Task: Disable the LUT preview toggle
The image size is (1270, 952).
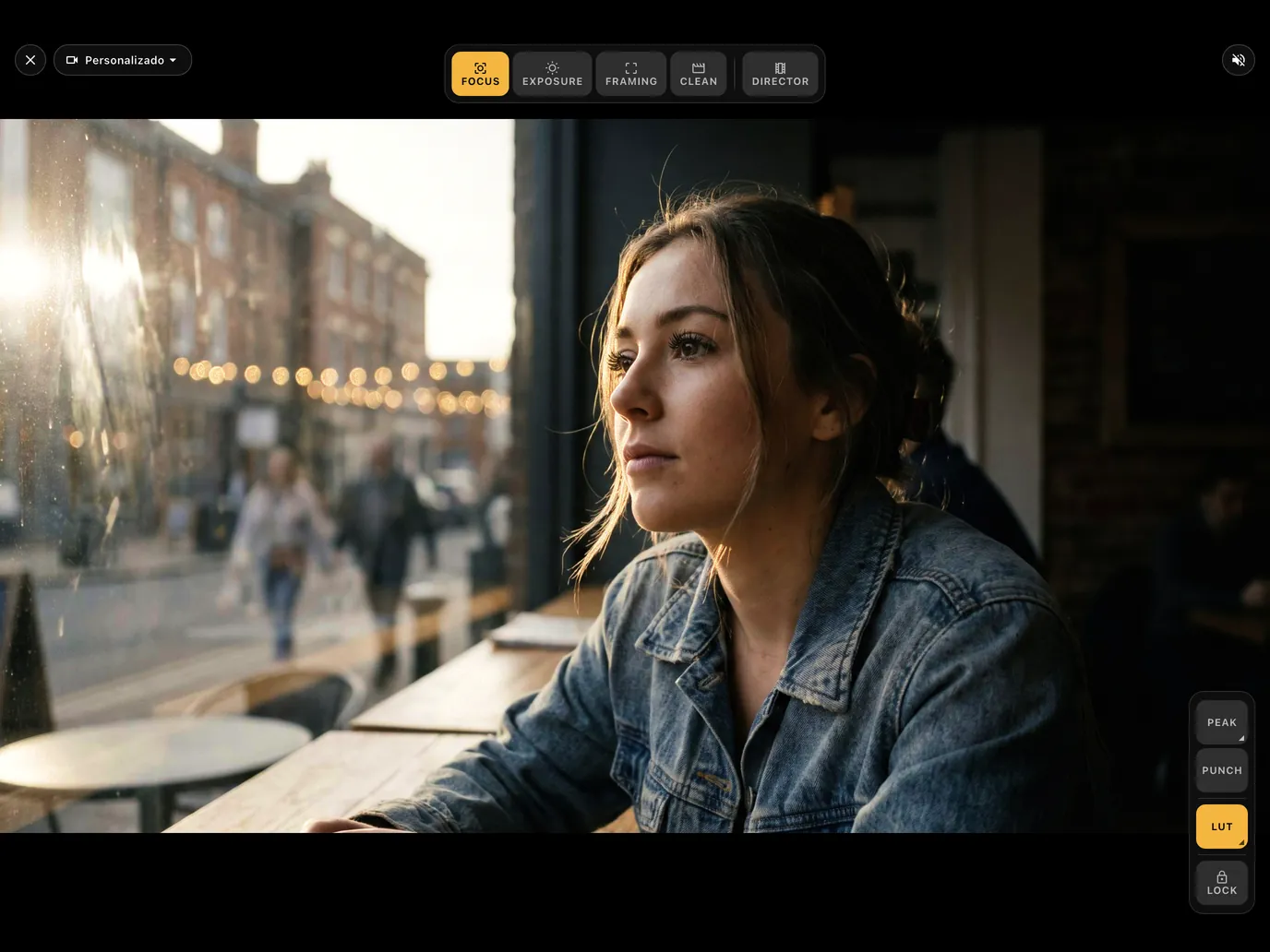Action: [x=1222, y=827]
